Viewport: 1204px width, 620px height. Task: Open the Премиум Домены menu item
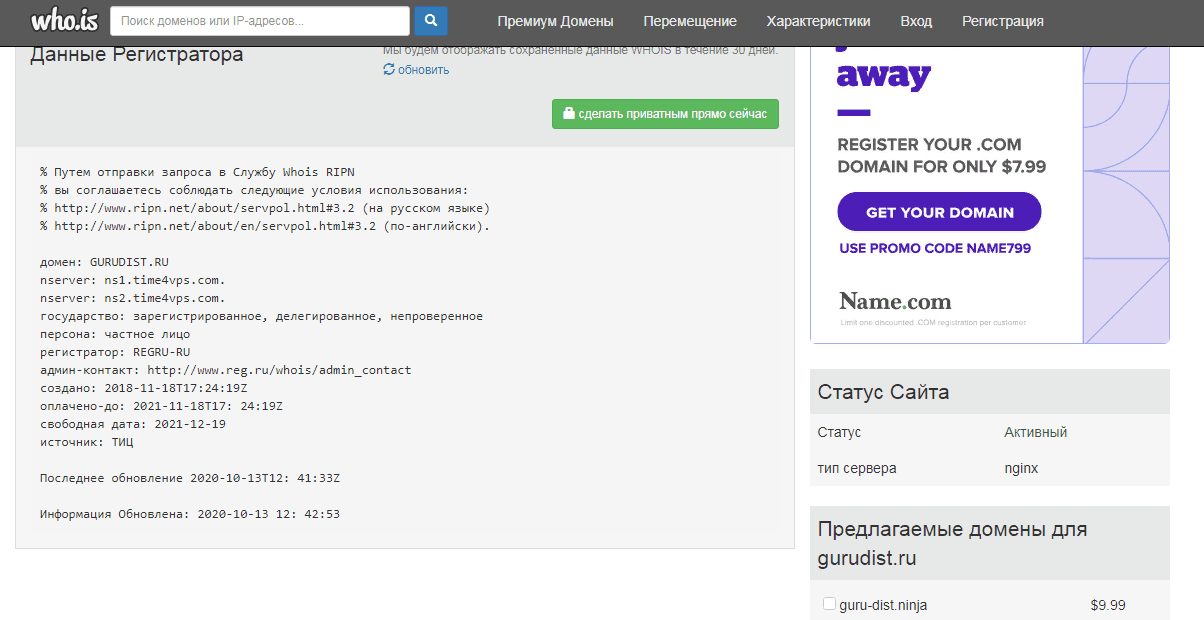tap(555, 21)
